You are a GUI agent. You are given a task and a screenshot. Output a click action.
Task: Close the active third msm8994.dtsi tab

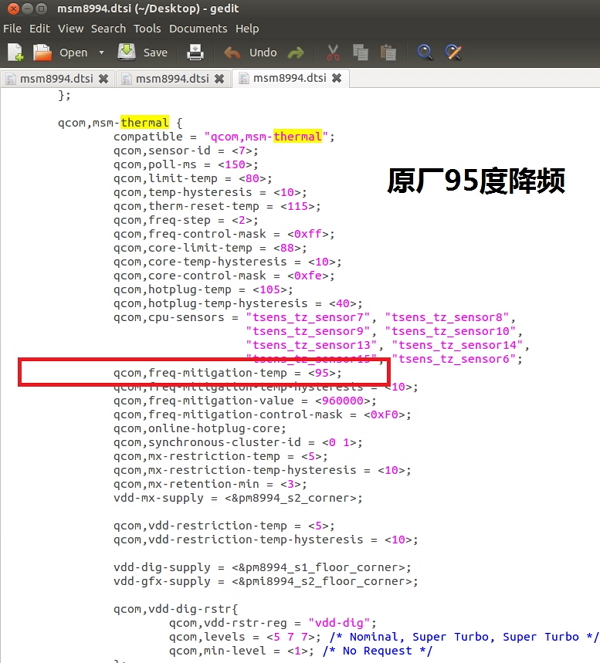click(336, 78)
